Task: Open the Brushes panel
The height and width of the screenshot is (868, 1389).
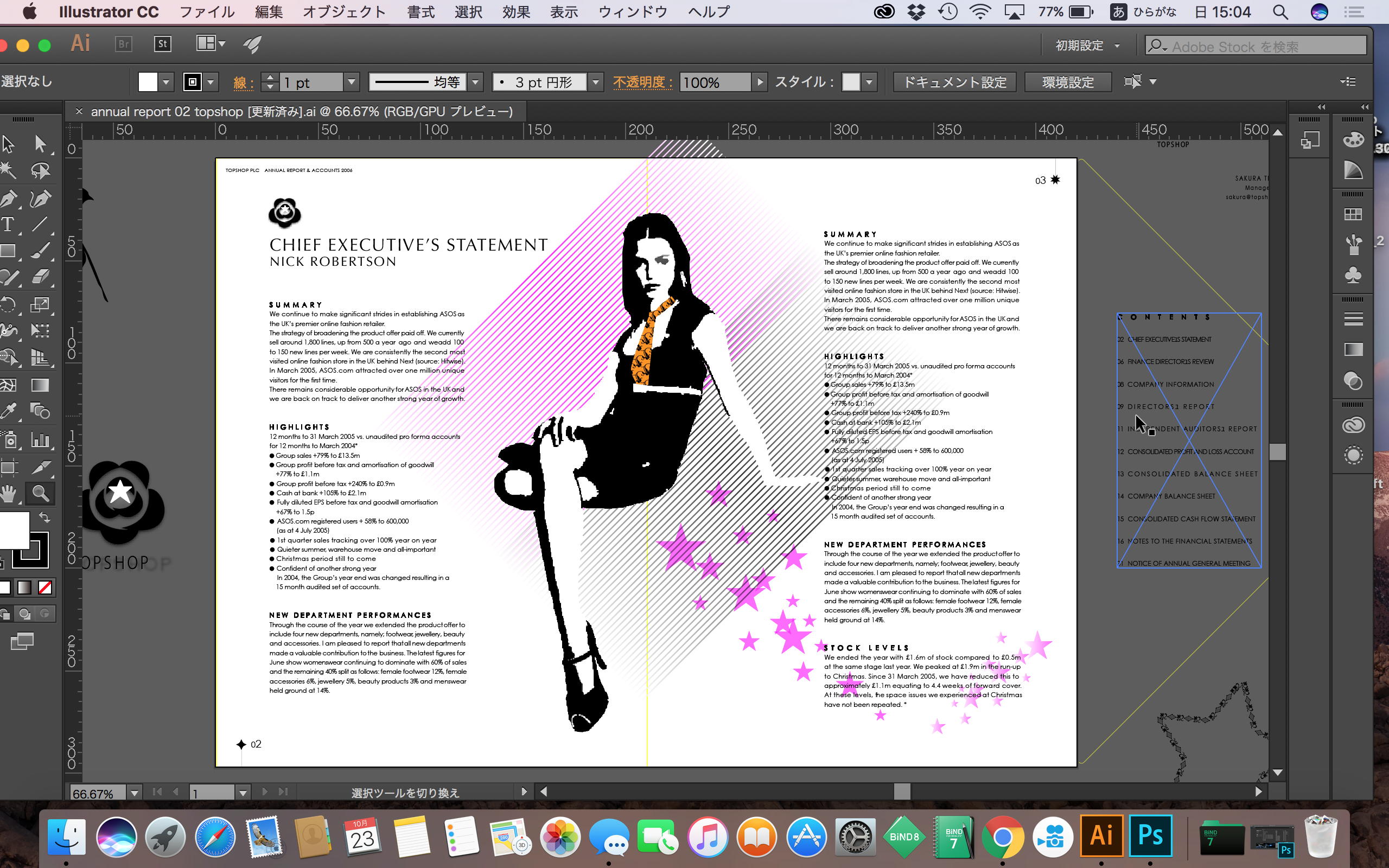Action: pyautogui.click(x=1353, y=245)
